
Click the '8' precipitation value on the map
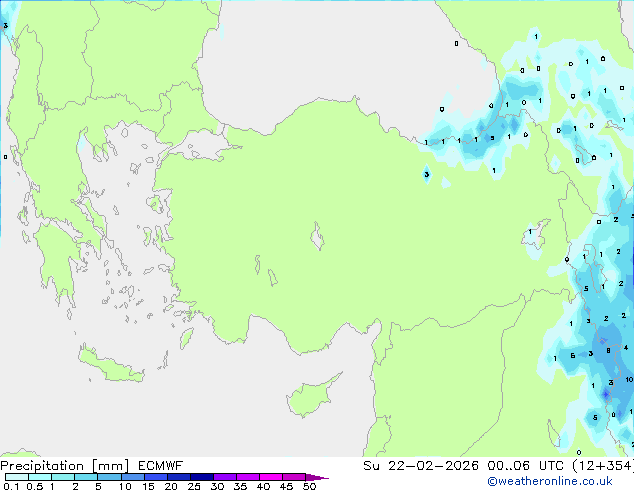[x=609, y=351]
